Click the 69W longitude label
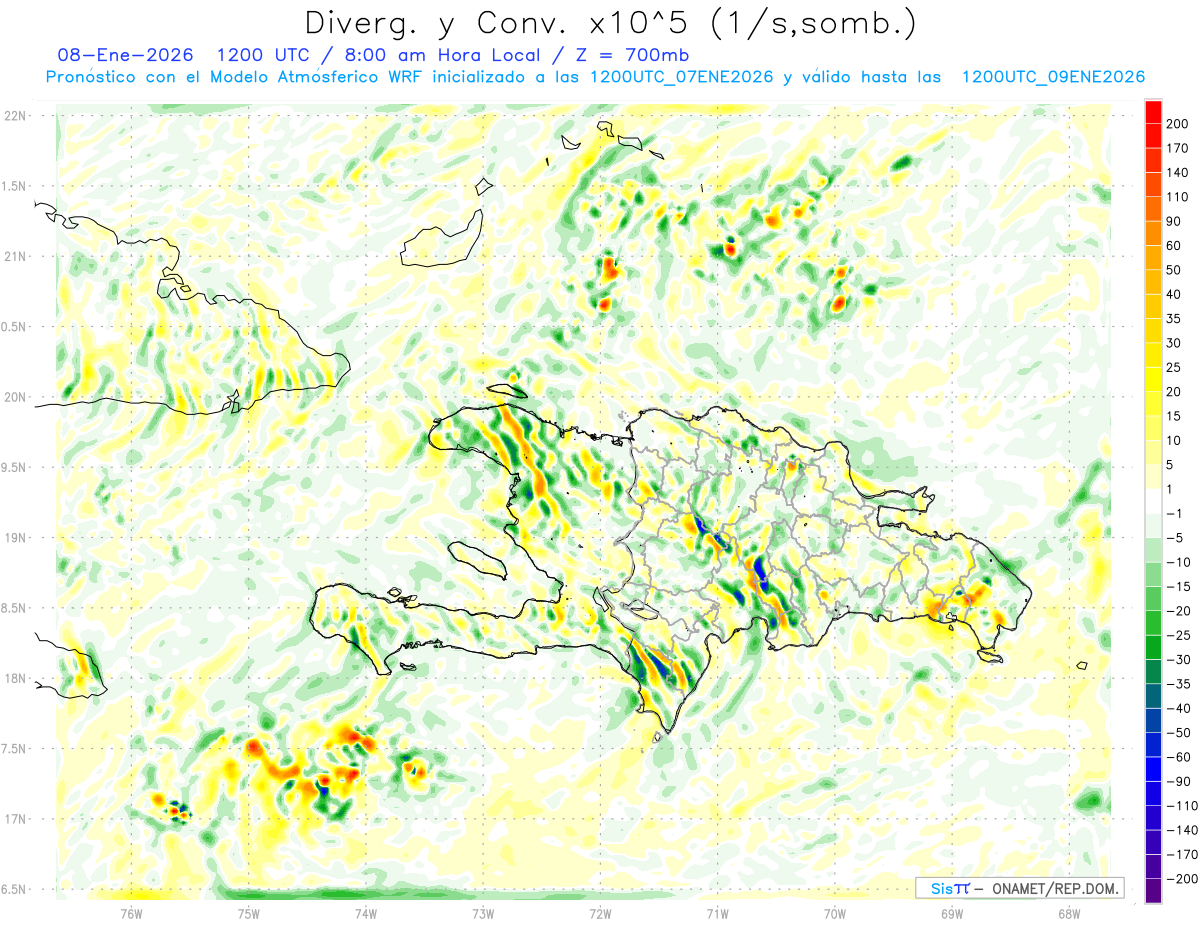This screenshot has width=1200, height=927. [952, 913]
